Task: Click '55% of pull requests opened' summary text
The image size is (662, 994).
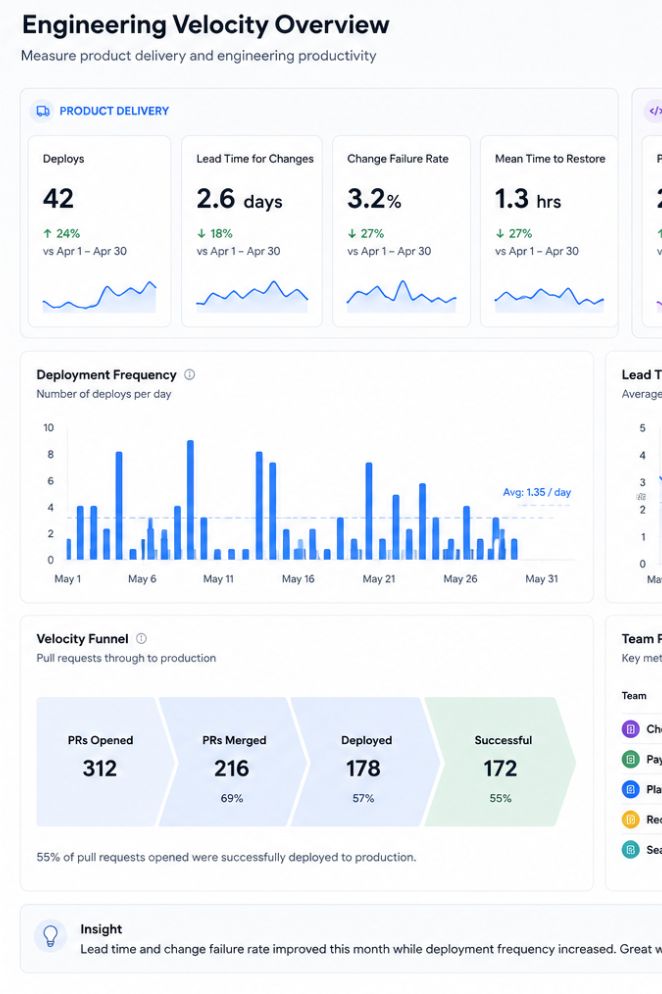Action: (x=226, y=857)
